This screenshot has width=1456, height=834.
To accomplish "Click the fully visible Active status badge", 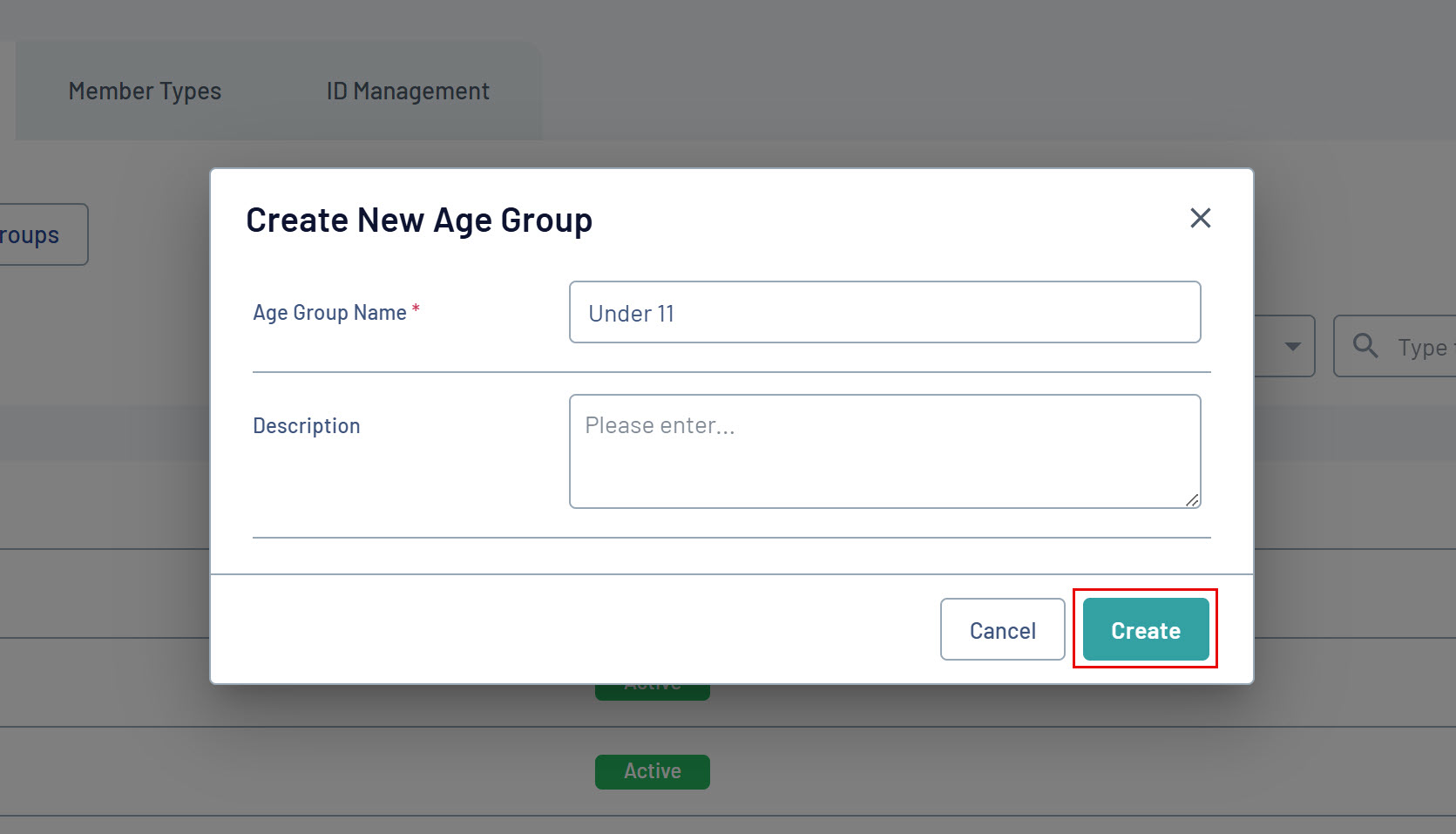I will pyautogui.click(x=652, y=771).
